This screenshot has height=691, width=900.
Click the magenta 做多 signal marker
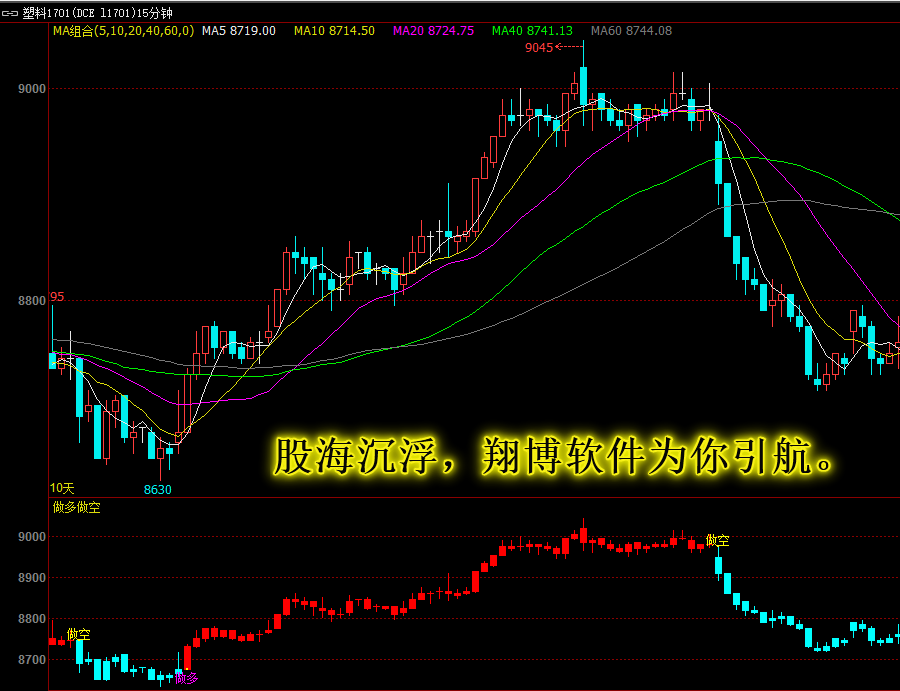pos(187,678)
